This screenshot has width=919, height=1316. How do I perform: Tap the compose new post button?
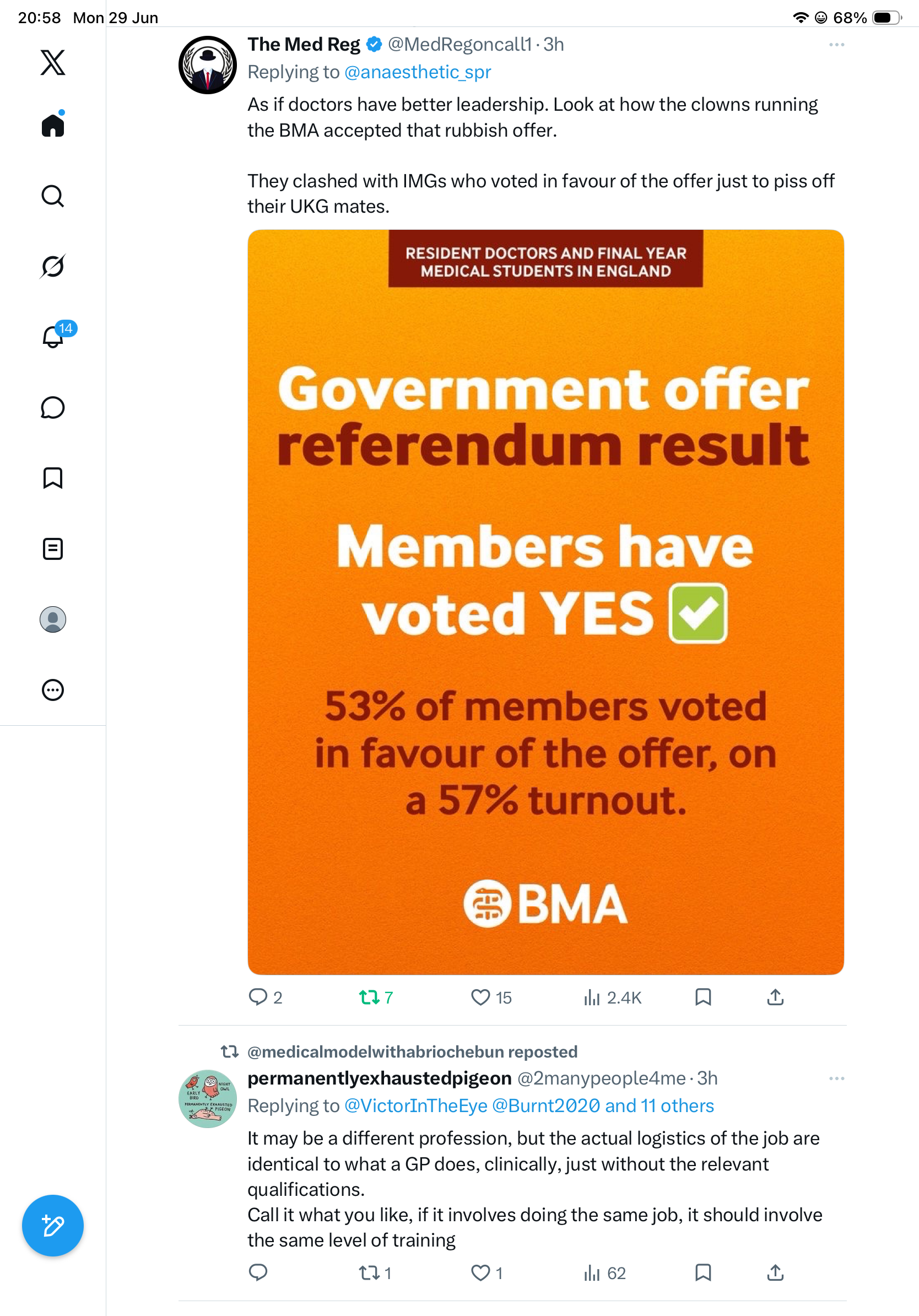[53, 1226]
